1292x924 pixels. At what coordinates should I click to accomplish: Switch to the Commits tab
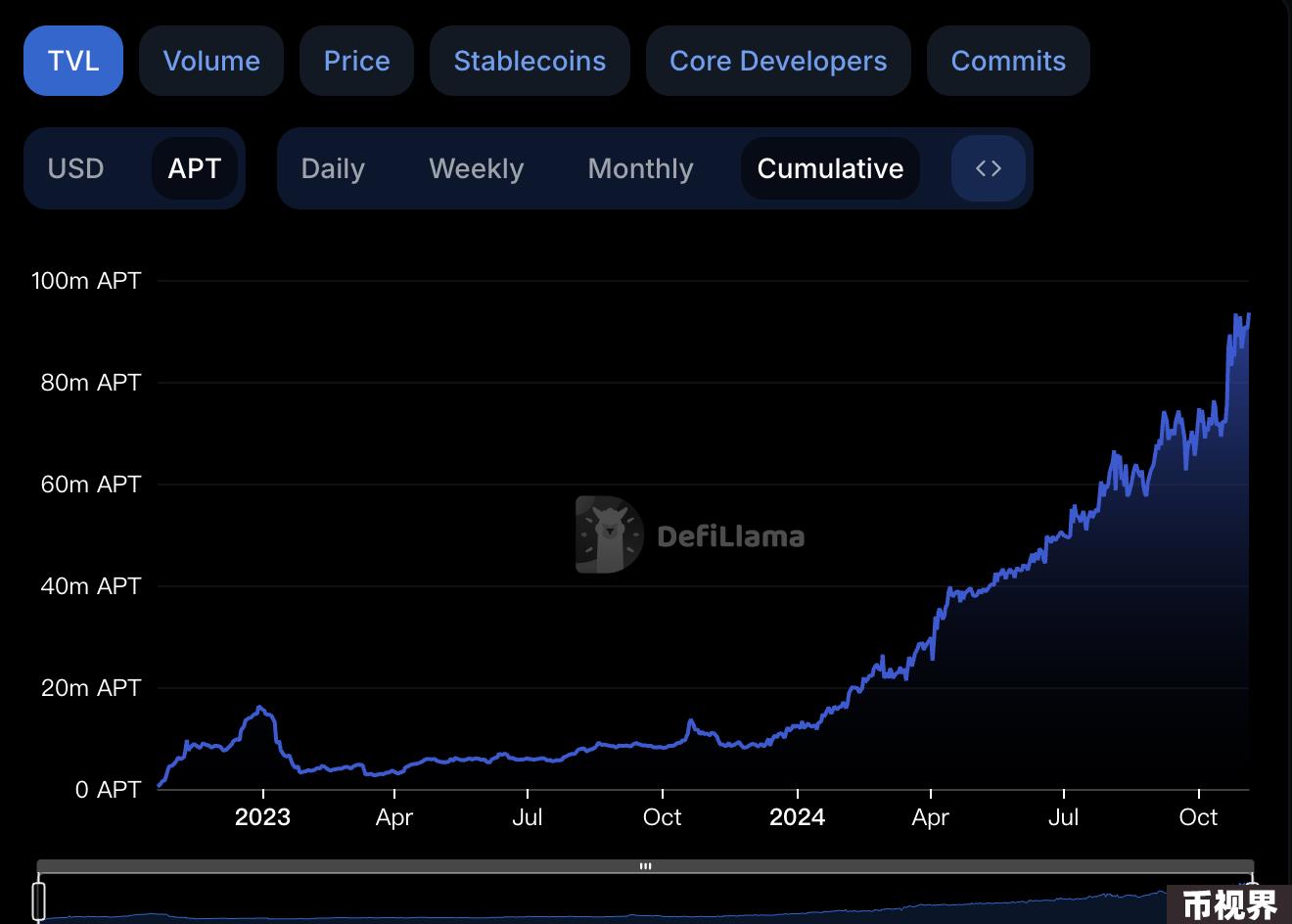pos(1008,61)
